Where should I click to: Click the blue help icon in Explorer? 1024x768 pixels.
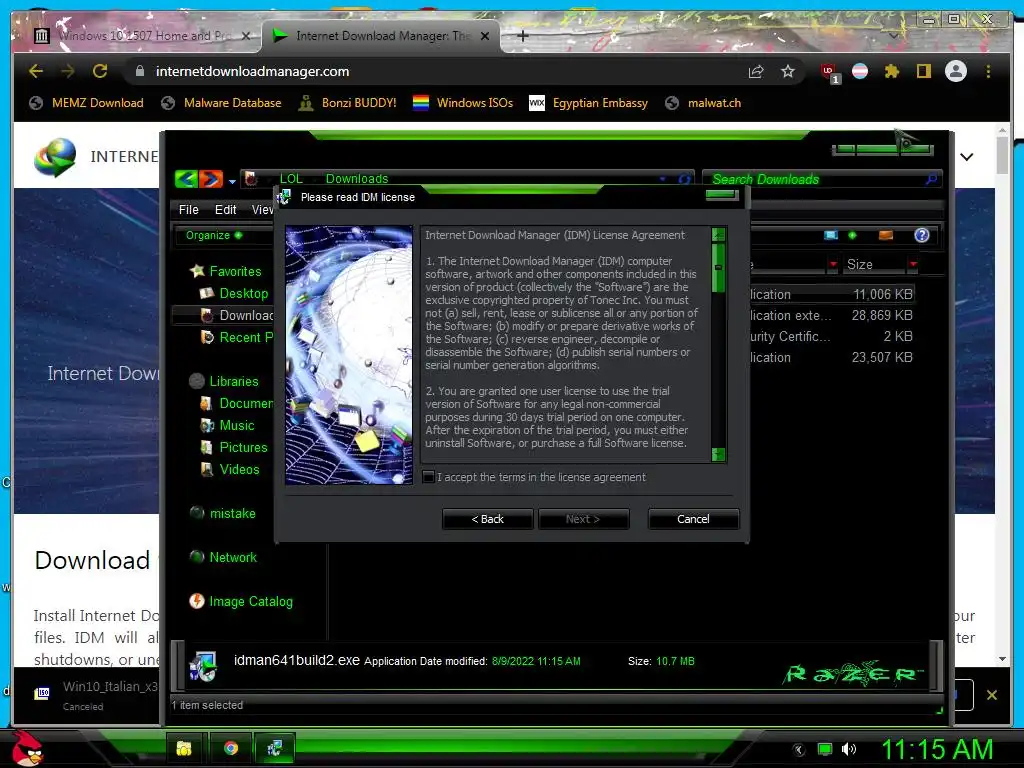(x=921, y=235)
